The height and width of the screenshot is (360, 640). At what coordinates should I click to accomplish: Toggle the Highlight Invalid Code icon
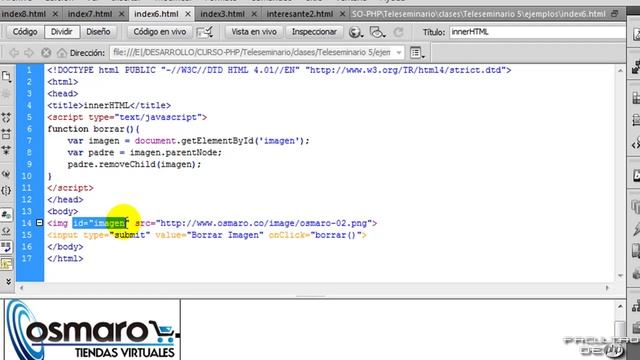6,231
